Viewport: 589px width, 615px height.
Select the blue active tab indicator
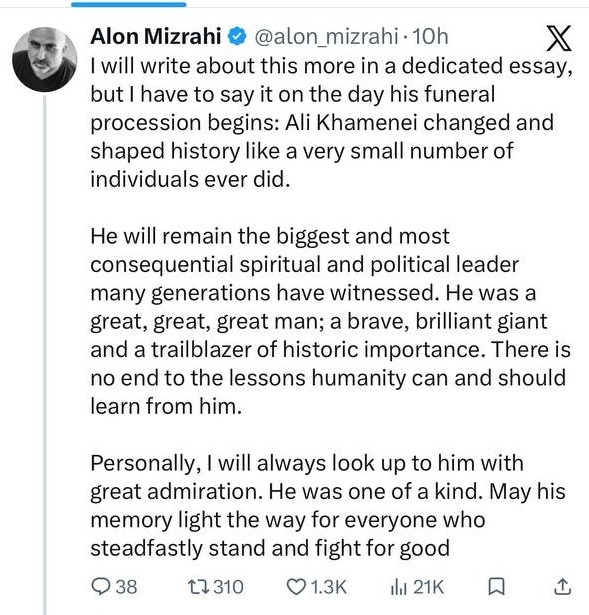[129, 4]
